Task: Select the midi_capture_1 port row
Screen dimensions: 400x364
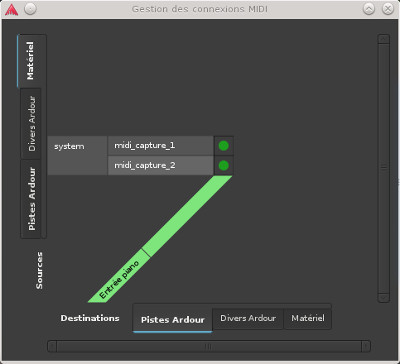Action: [160, 146]
